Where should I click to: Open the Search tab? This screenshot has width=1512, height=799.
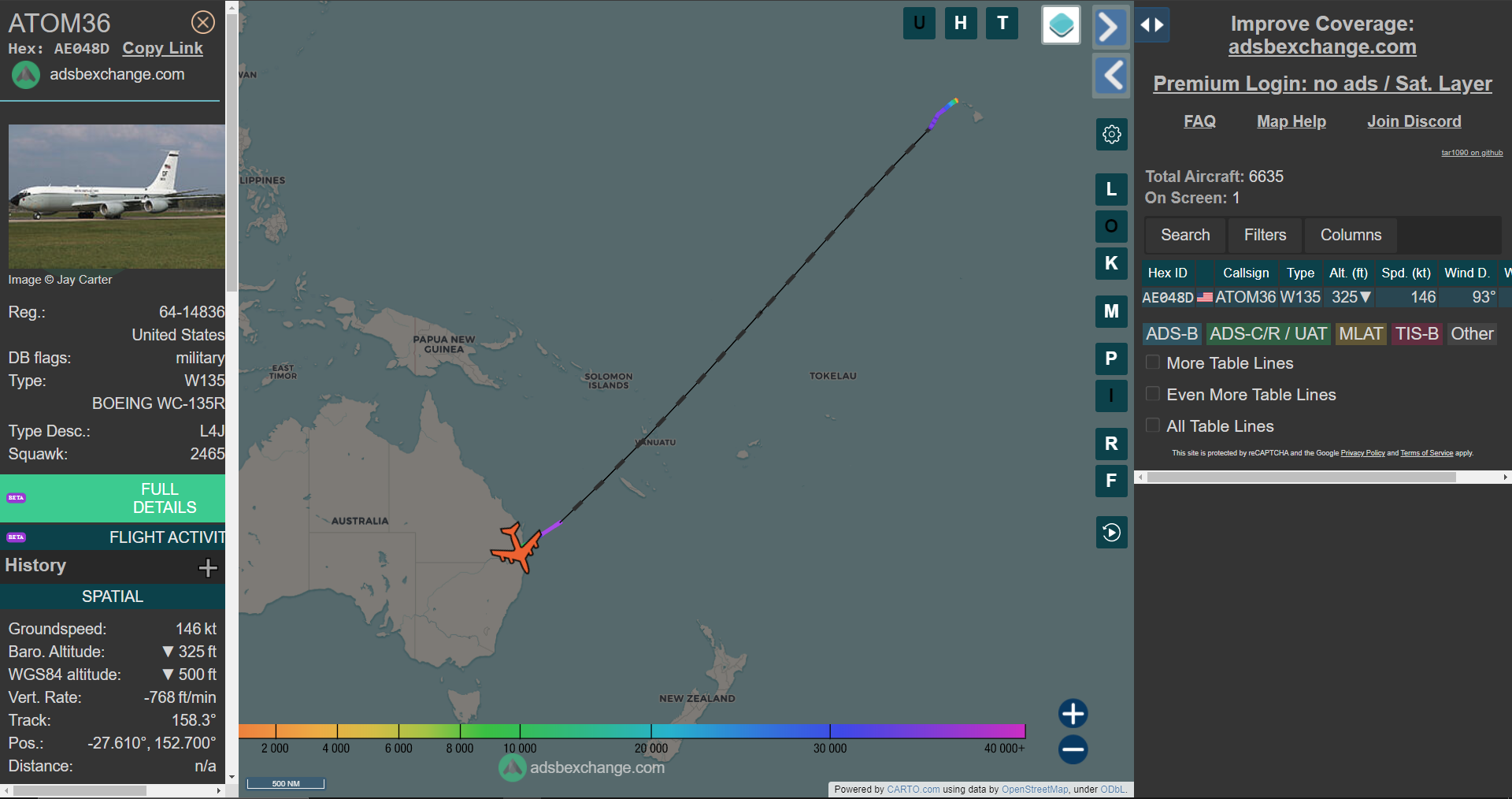click(1185, 235)
